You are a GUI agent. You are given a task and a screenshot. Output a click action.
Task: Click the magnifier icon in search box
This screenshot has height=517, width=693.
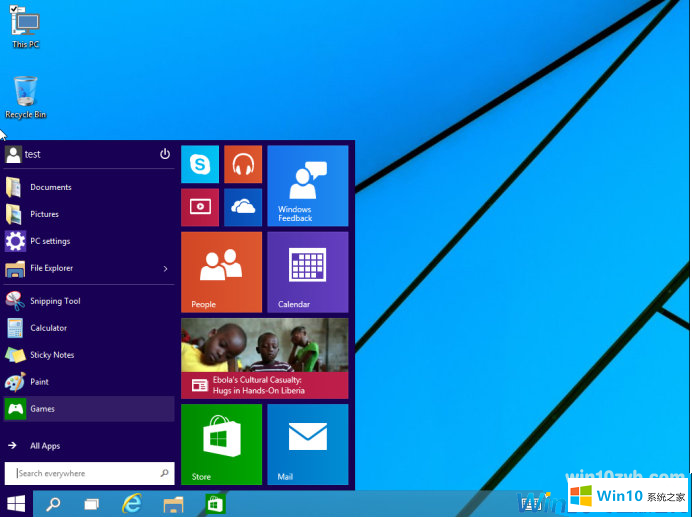164,473
